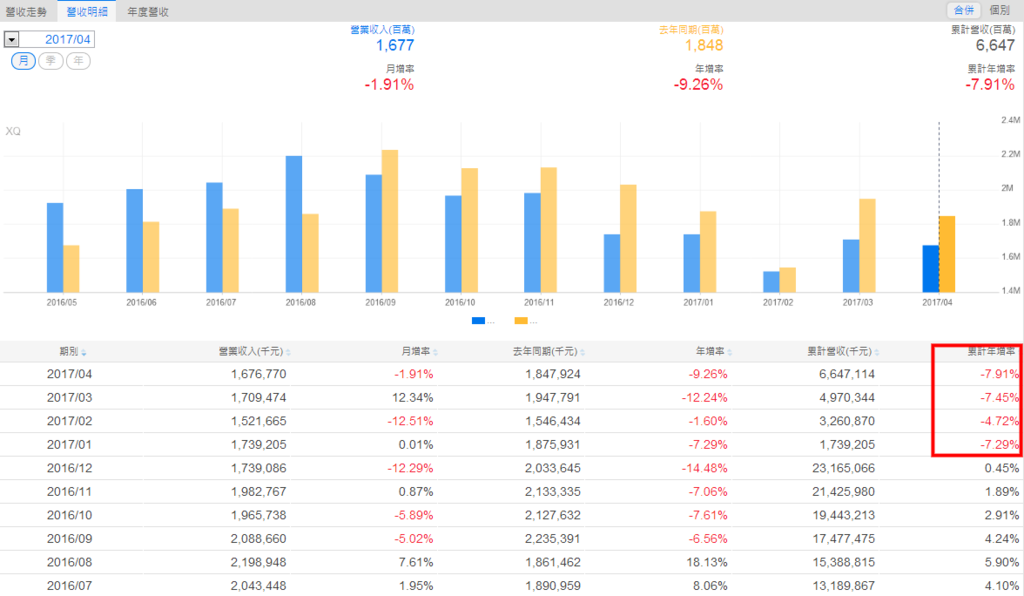Click the dark blue bar for 2017/04
Image resolution: width=1024 pixels, height=596 pixels.
tap(931, 269)
